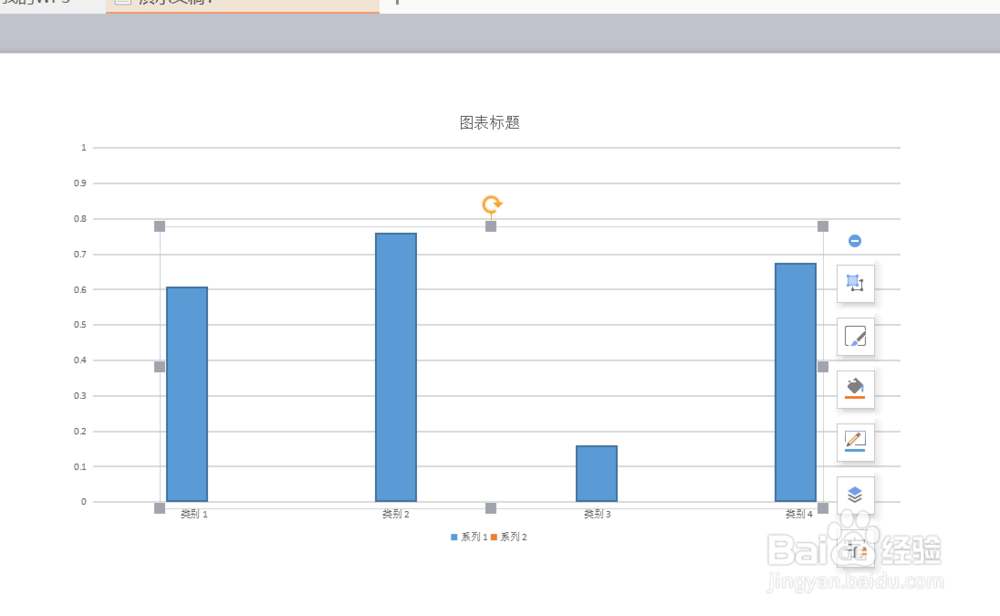
Task: Click the outline pencil editing icon
Action: [855, 441]
